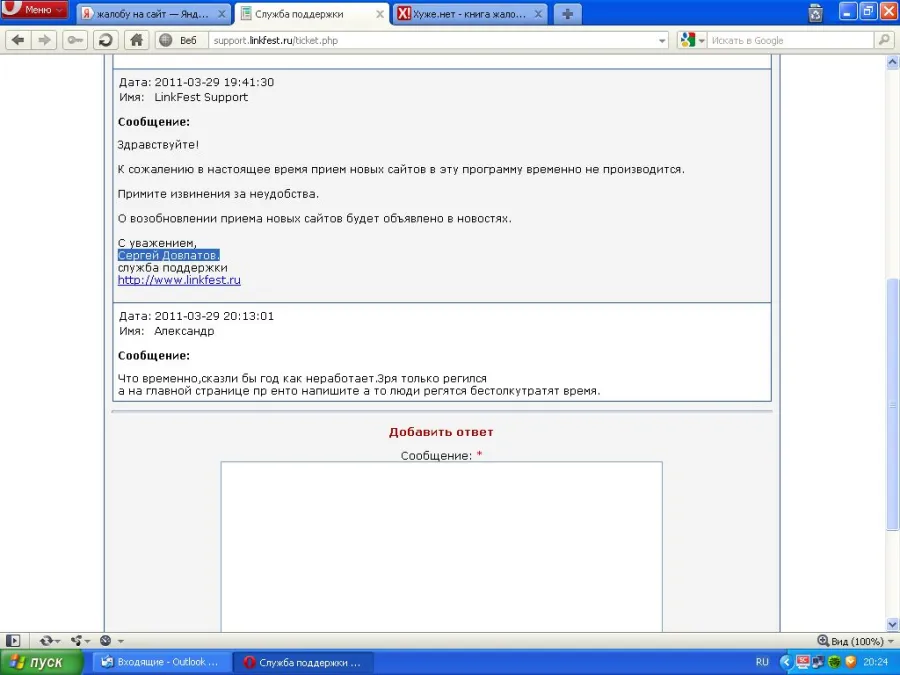900x675 pixels.
Task: Click the 'Добавить ответ' heading
Action: 441,432
